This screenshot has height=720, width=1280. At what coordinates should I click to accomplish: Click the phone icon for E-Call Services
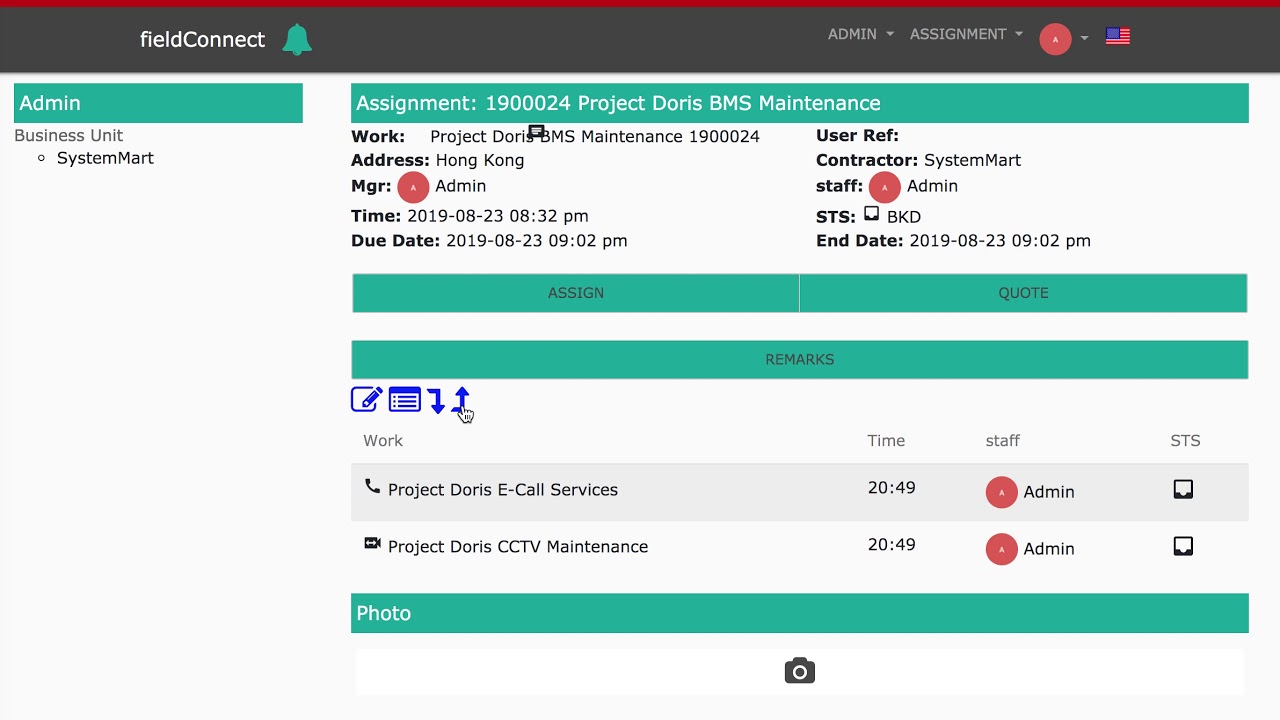pos(372,486)
